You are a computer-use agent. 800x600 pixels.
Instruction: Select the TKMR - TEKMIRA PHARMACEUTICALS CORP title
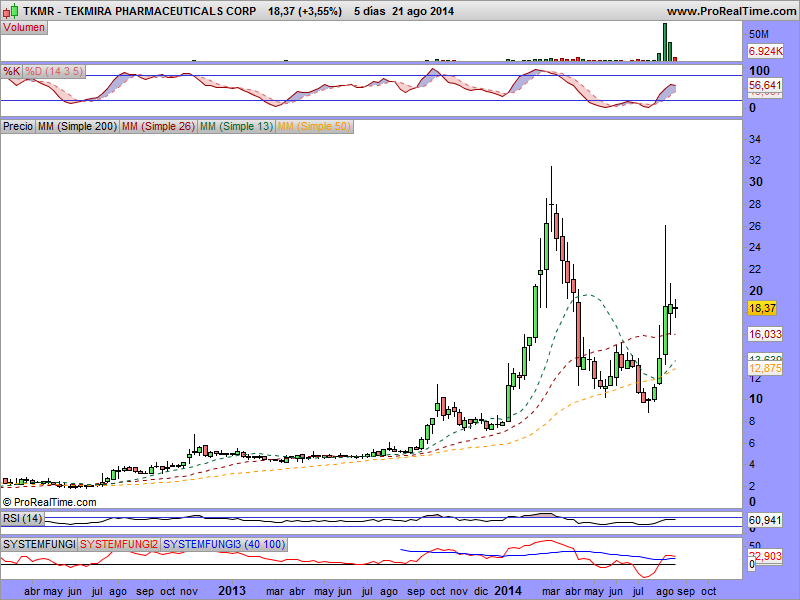coord(139,11)
